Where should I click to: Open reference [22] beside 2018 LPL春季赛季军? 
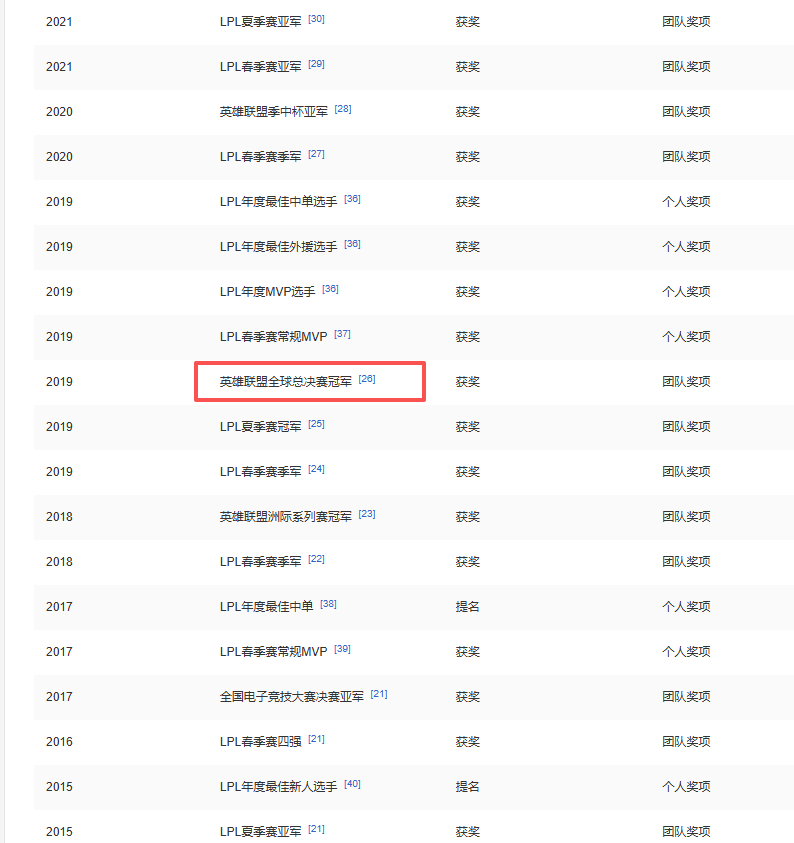click(x=316, y=560)
